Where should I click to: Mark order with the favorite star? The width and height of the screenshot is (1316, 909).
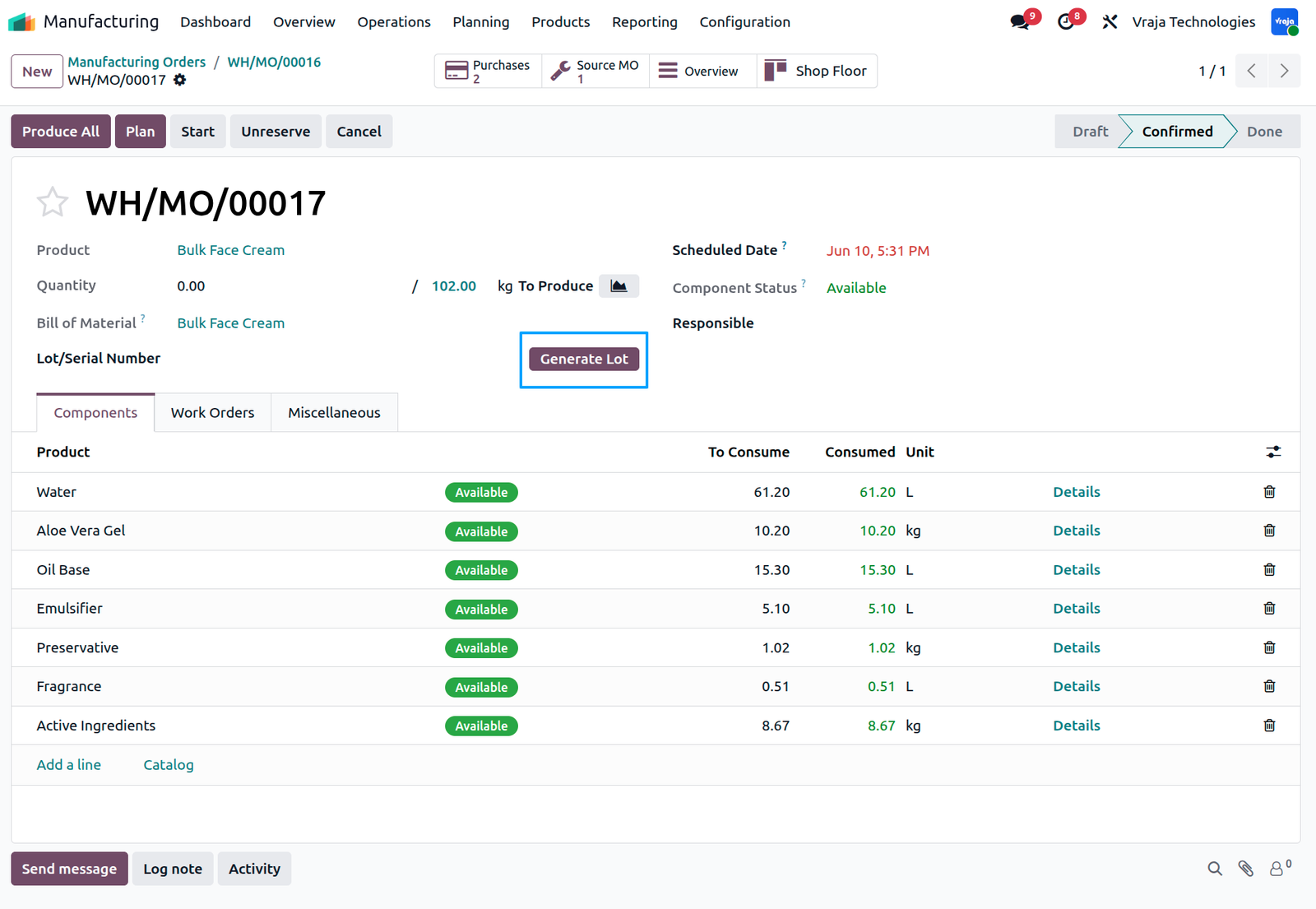(53, 202)
